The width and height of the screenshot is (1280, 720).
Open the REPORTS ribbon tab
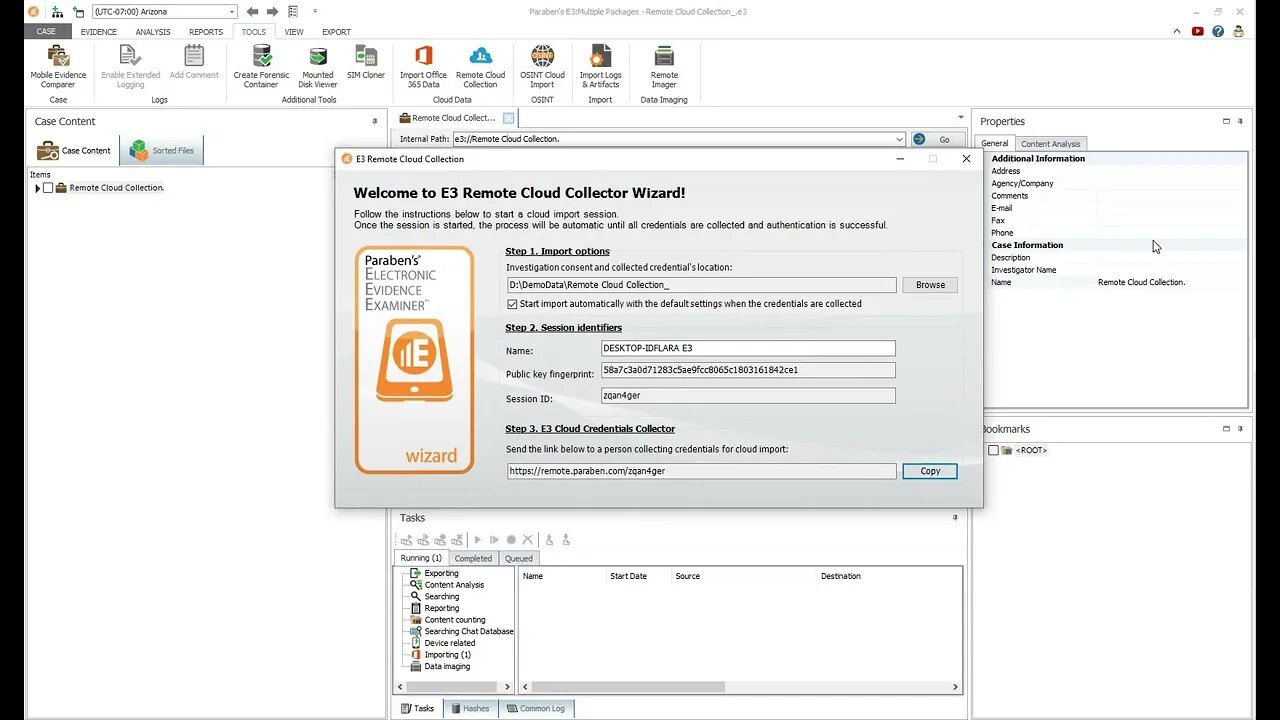click(206, 31)
